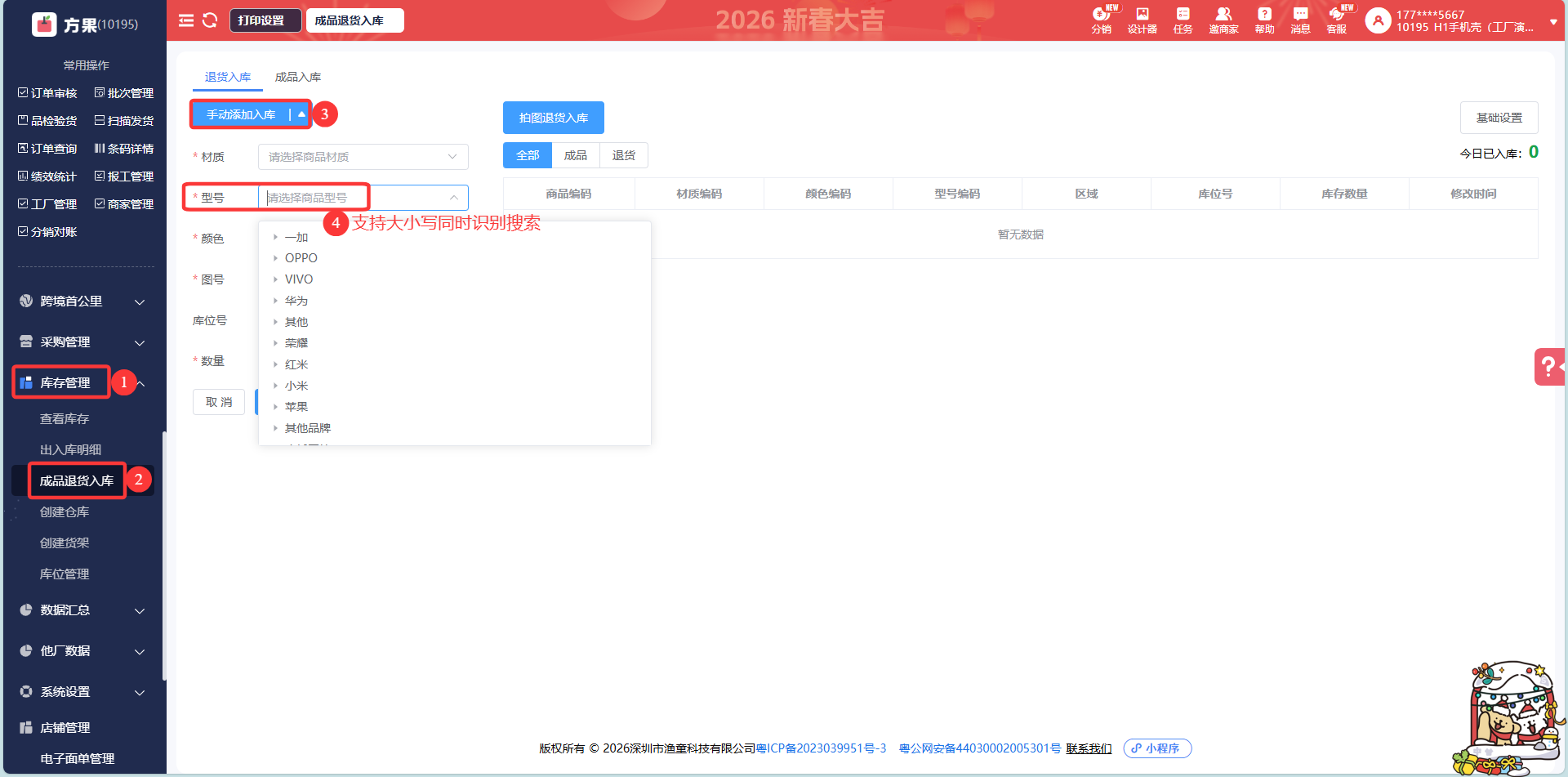Select the 成品 filter option
Screen dimensions: 1568x777
pyautogui.click(x=576, y=155)
